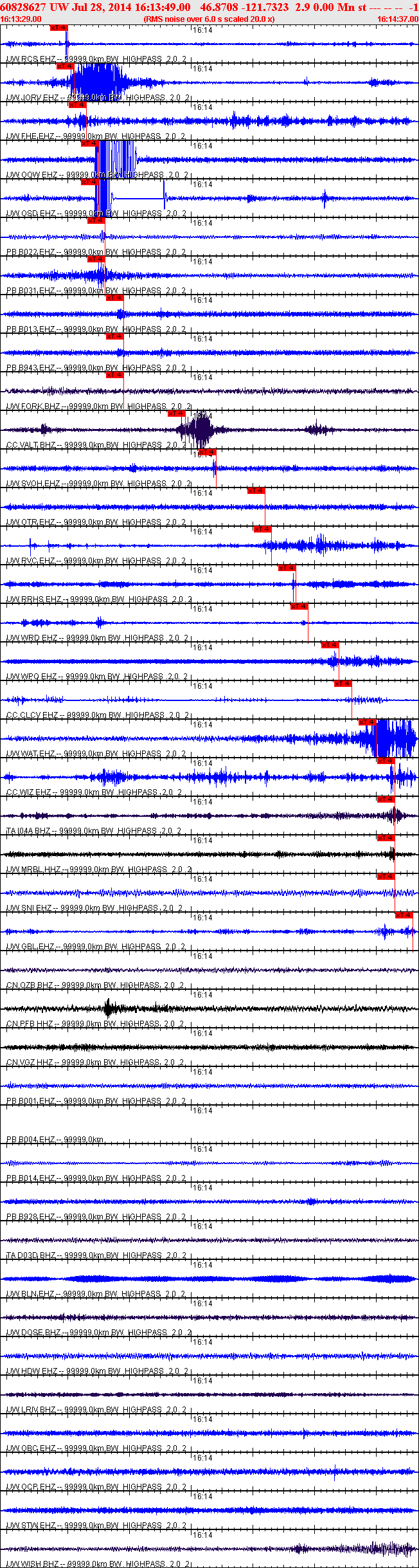Click the longitude value -121.7323
Viewport: 419px width, 1568px height.
coord(266,6)
